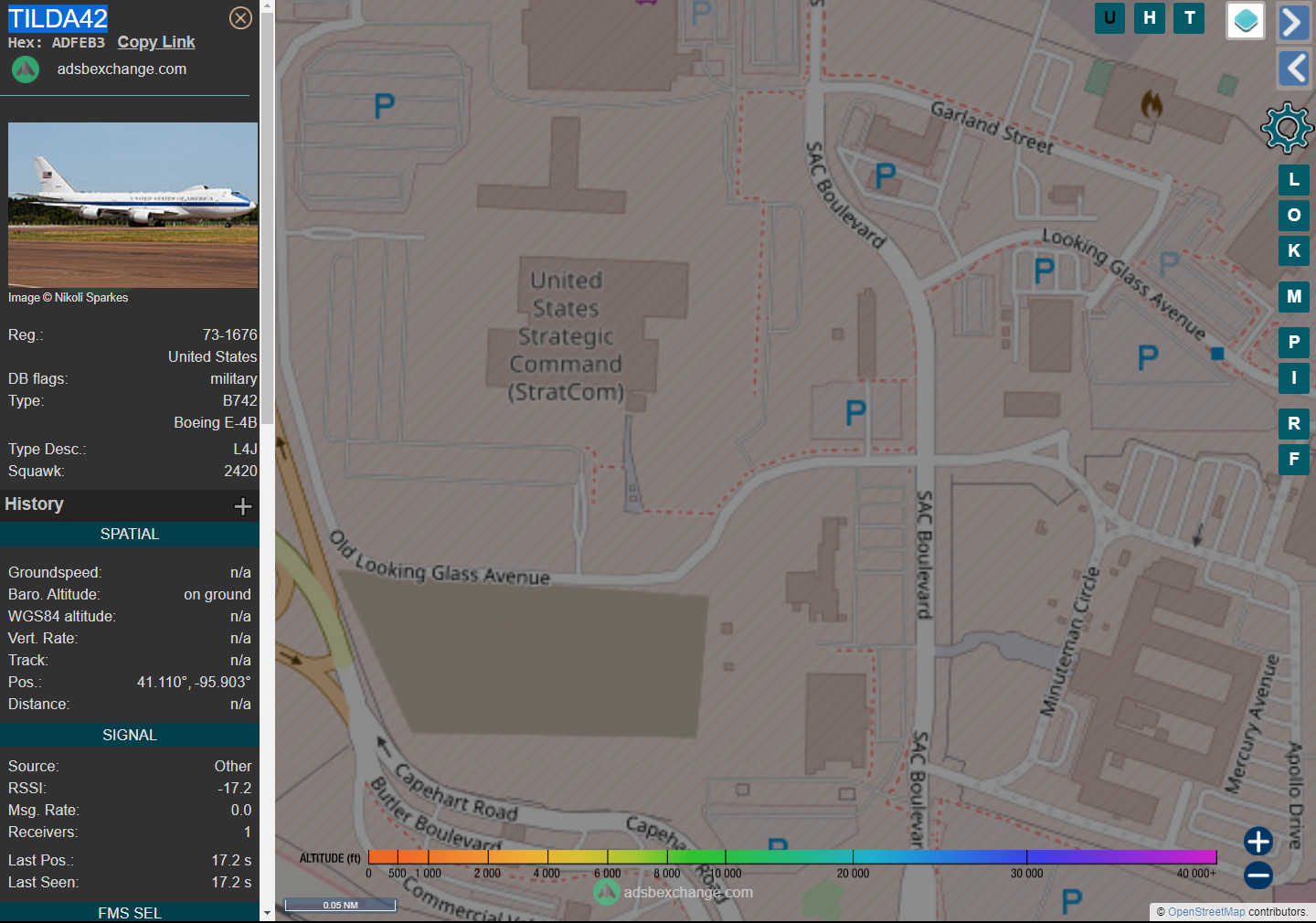This screenshot has width=1316, height=923.
Task: Click the left chevron sidebar arrow
Action: tap(1293, 69)
